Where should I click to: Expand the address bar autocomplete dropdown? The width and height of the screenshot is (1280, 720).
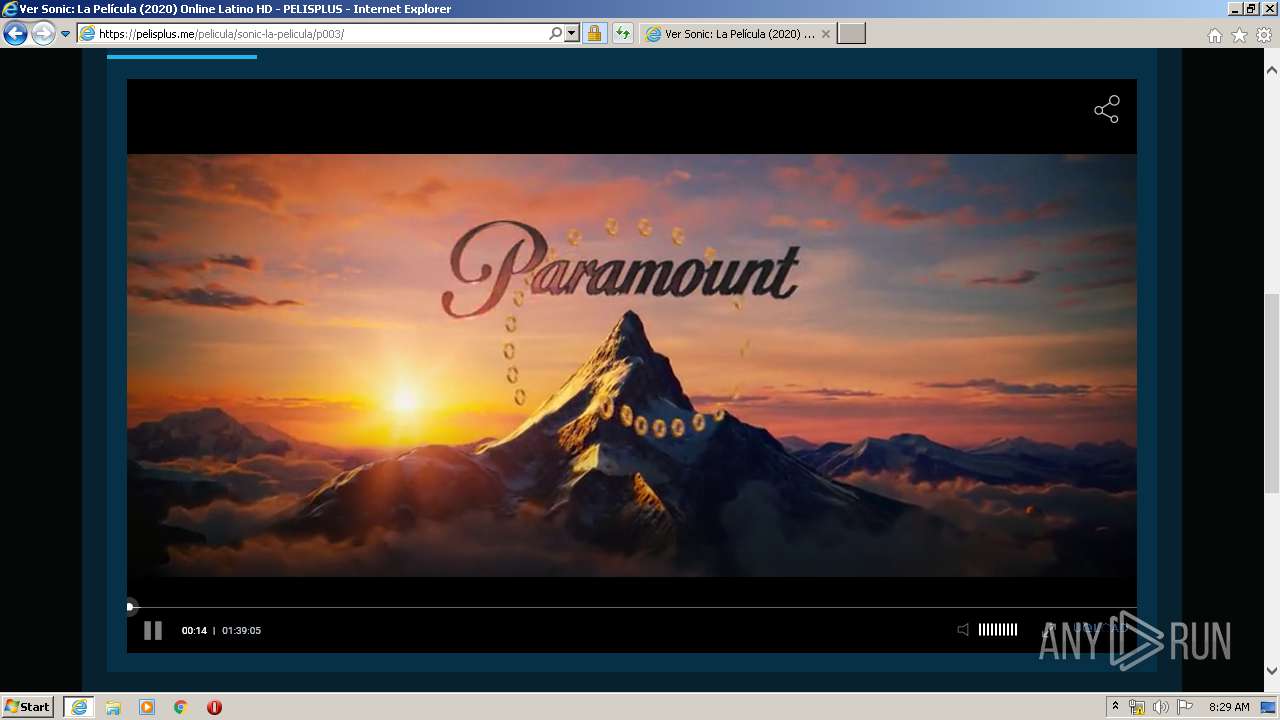572,33
